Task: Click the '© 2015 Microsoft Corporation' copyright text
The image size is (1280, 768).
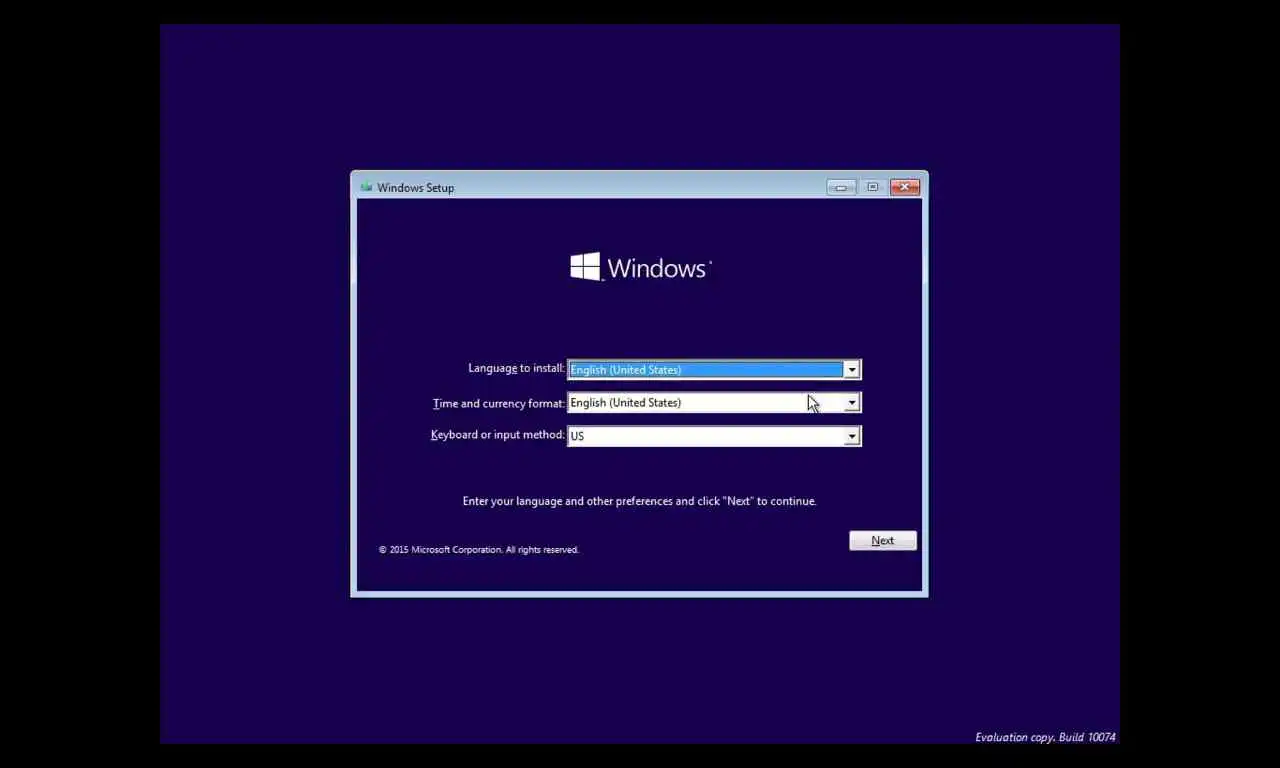Action: point(478,550)
